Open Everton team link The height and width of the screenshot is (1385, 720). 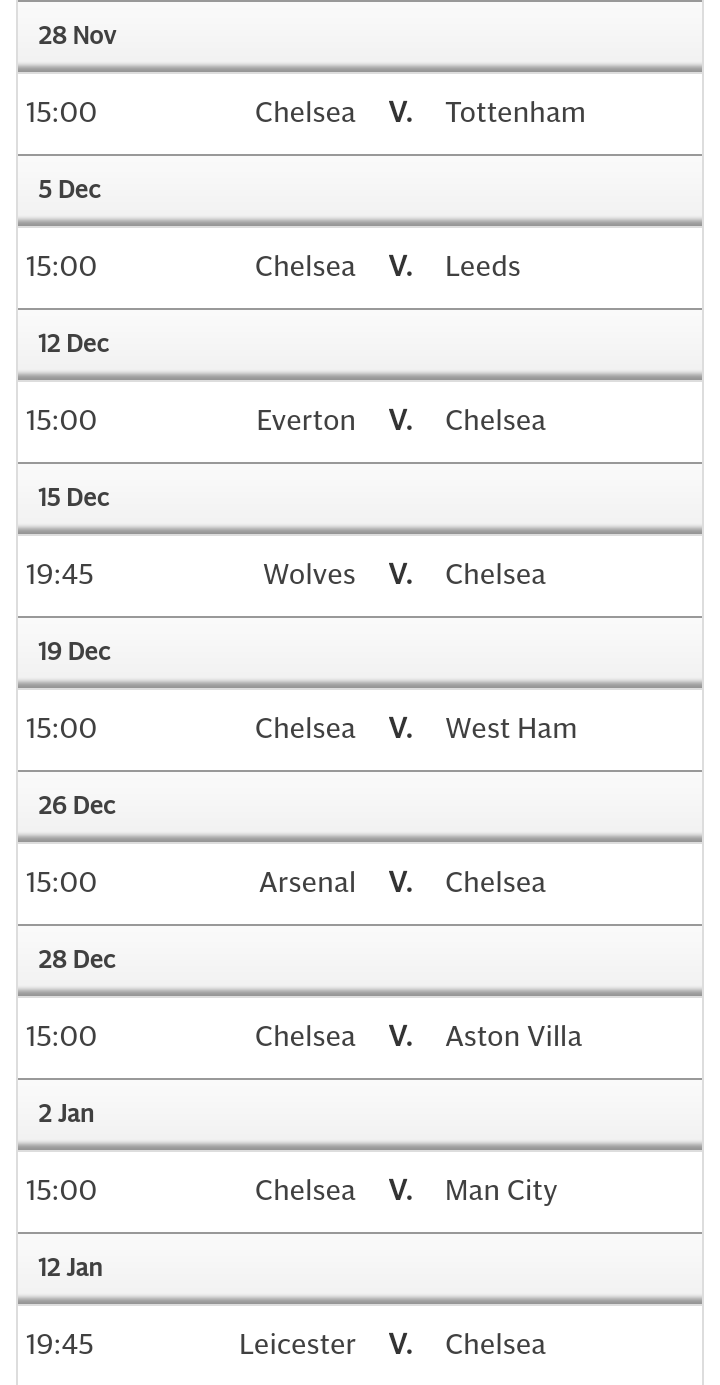306,420
